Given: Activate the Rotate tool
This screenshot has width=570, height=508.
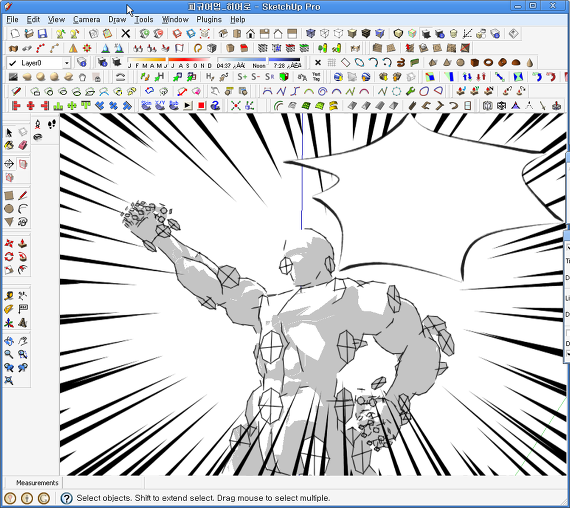Looking at the screenshot, I should click(x=9, y=257).
